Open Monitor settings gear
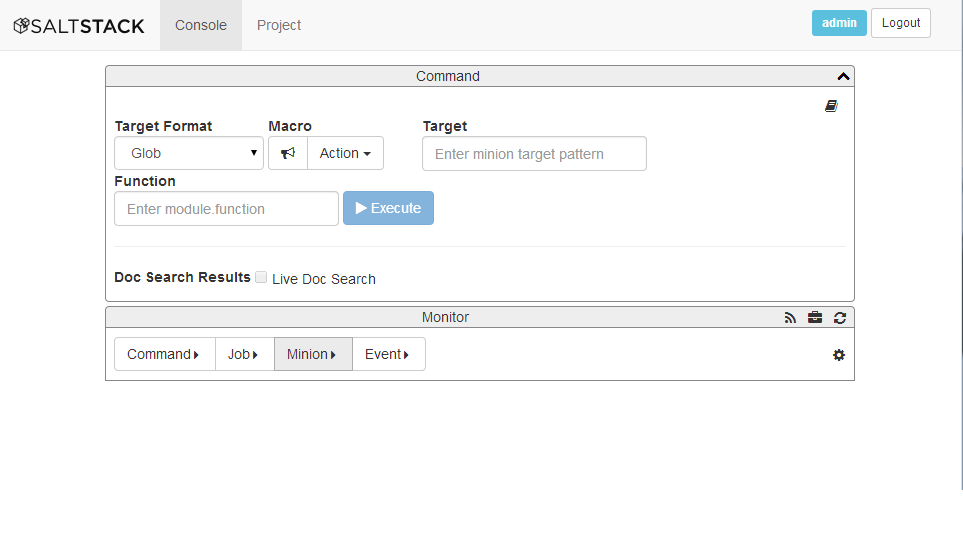The image size is (963, 540). (x=839, y=355)
